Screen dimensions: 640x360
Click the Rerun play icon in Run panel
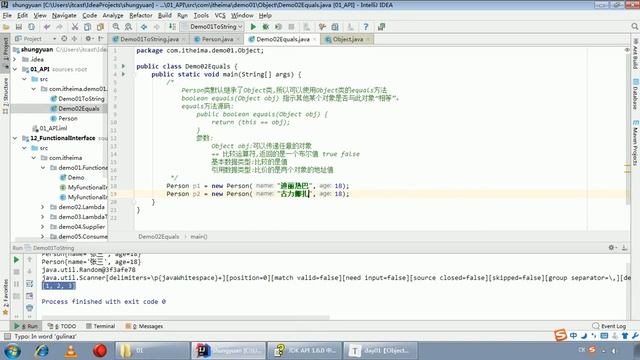[x=16, y=260]
